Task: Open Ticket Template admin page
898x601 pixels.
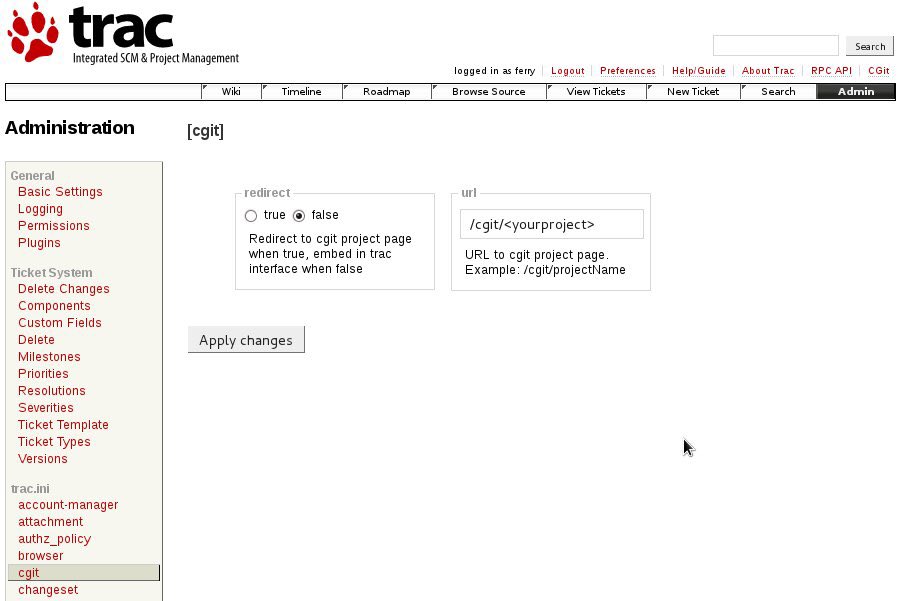Action: 63,425
